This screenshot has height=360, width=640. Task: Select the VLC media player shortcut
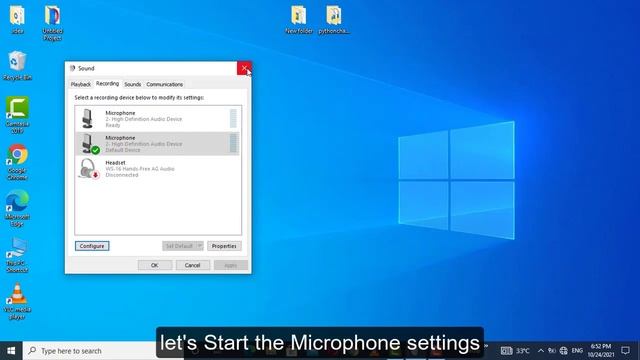point(17,301)
